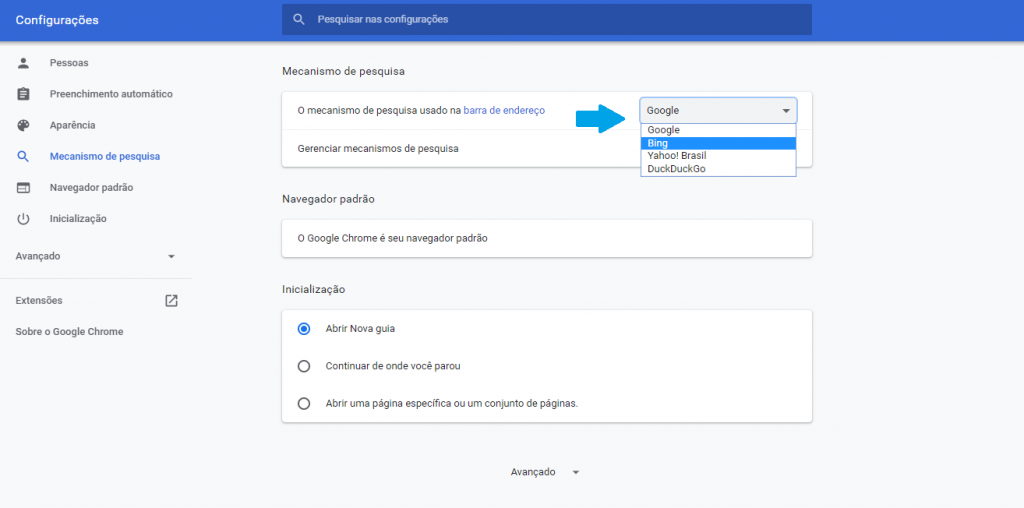This screenshot has height=508, width=1024.
Task: Choose Bing from the dropdown list
Action: 718,143
